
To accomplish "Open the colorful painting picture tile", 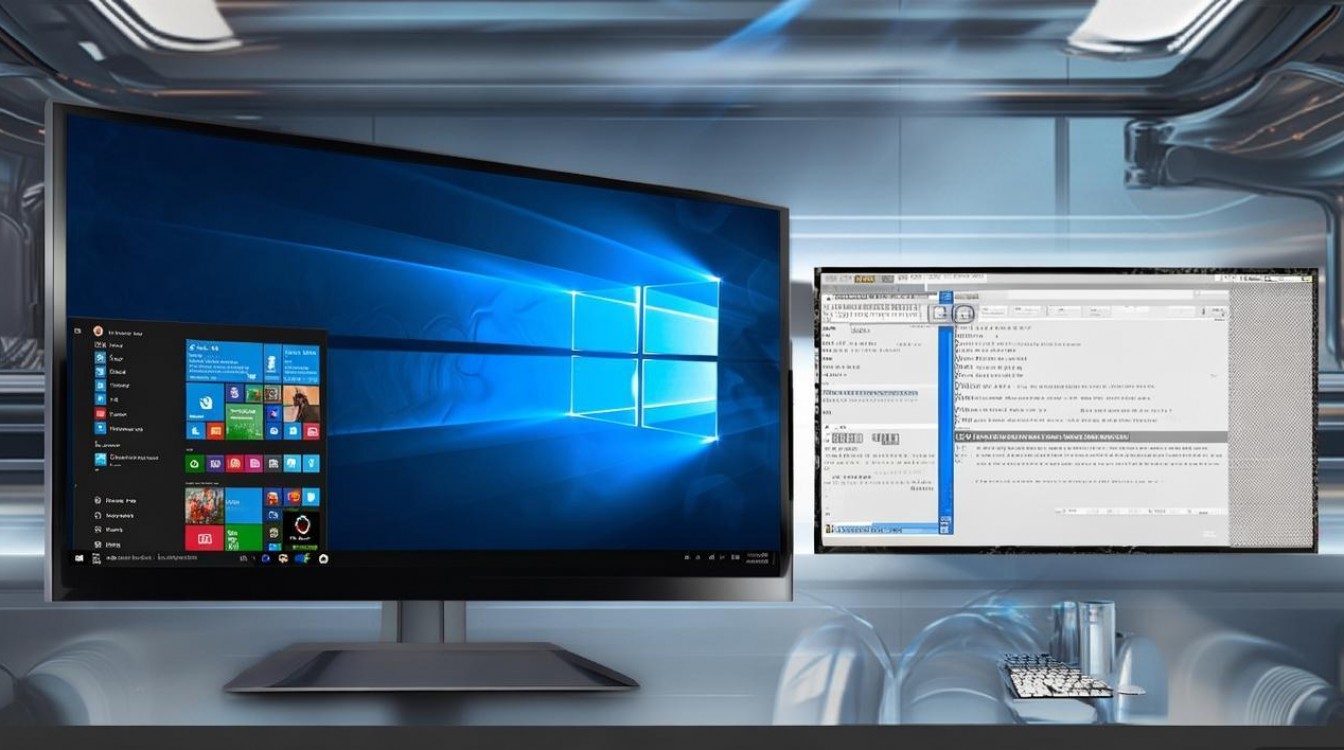I will (204, 505).
